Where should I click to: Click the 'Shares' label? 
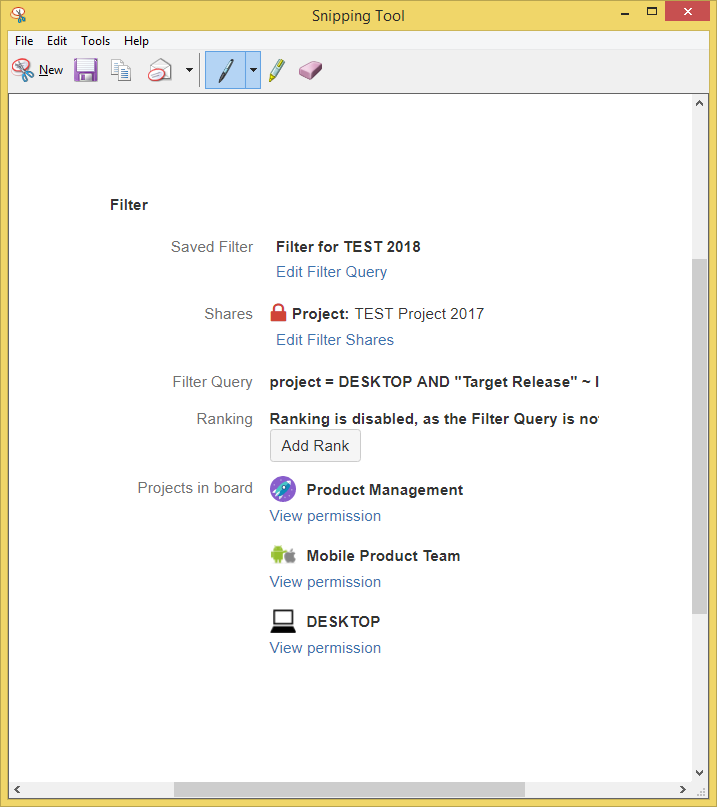tap(229, 314)
